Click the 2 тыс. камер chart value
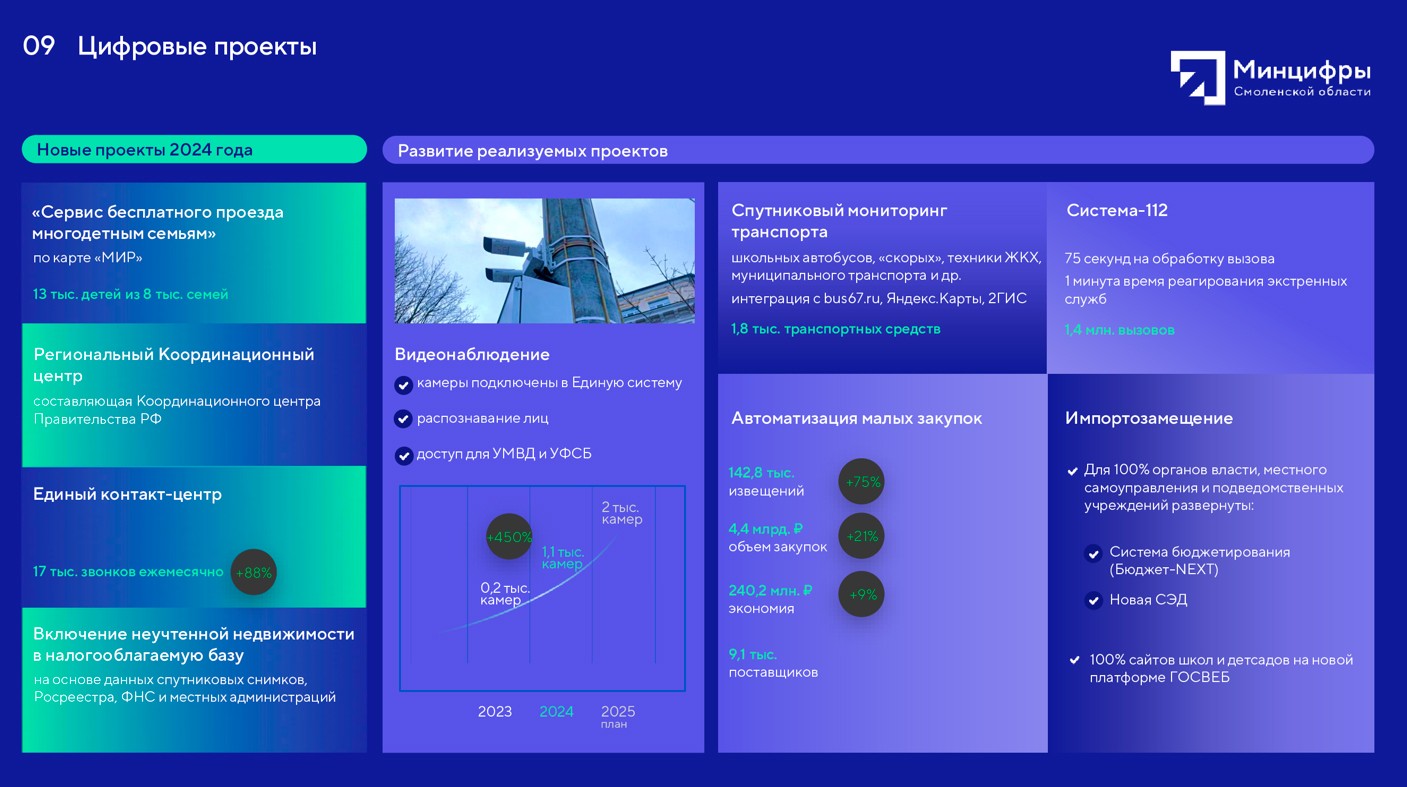 point(622,513)
